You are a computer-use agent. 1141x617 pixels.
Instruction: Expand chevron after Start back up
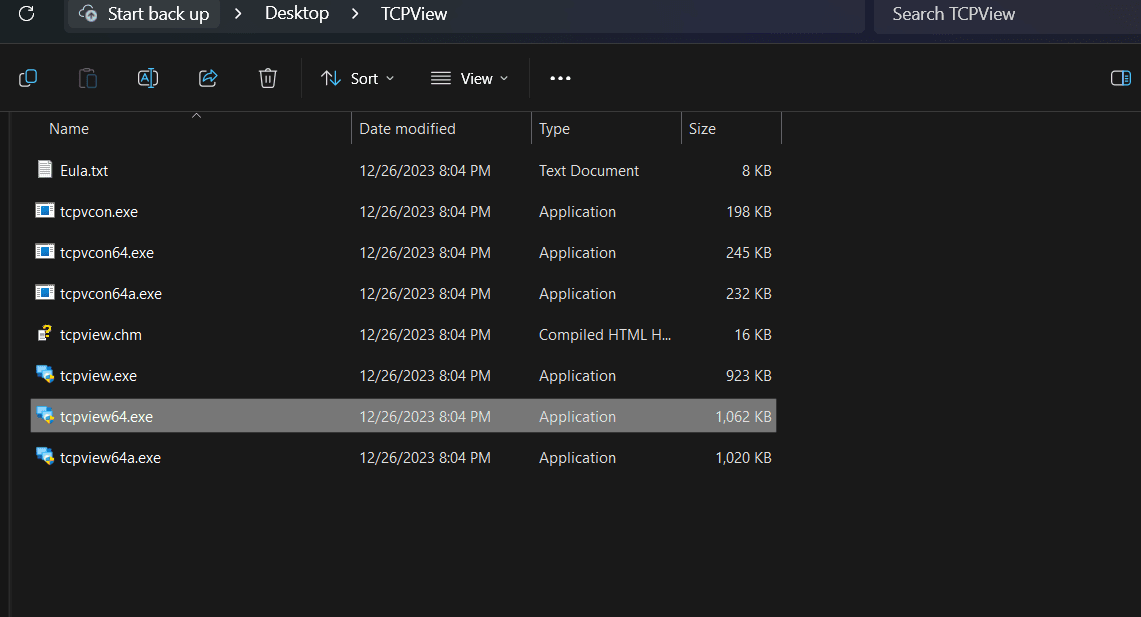pyautogui.click(x=238, y=14)
